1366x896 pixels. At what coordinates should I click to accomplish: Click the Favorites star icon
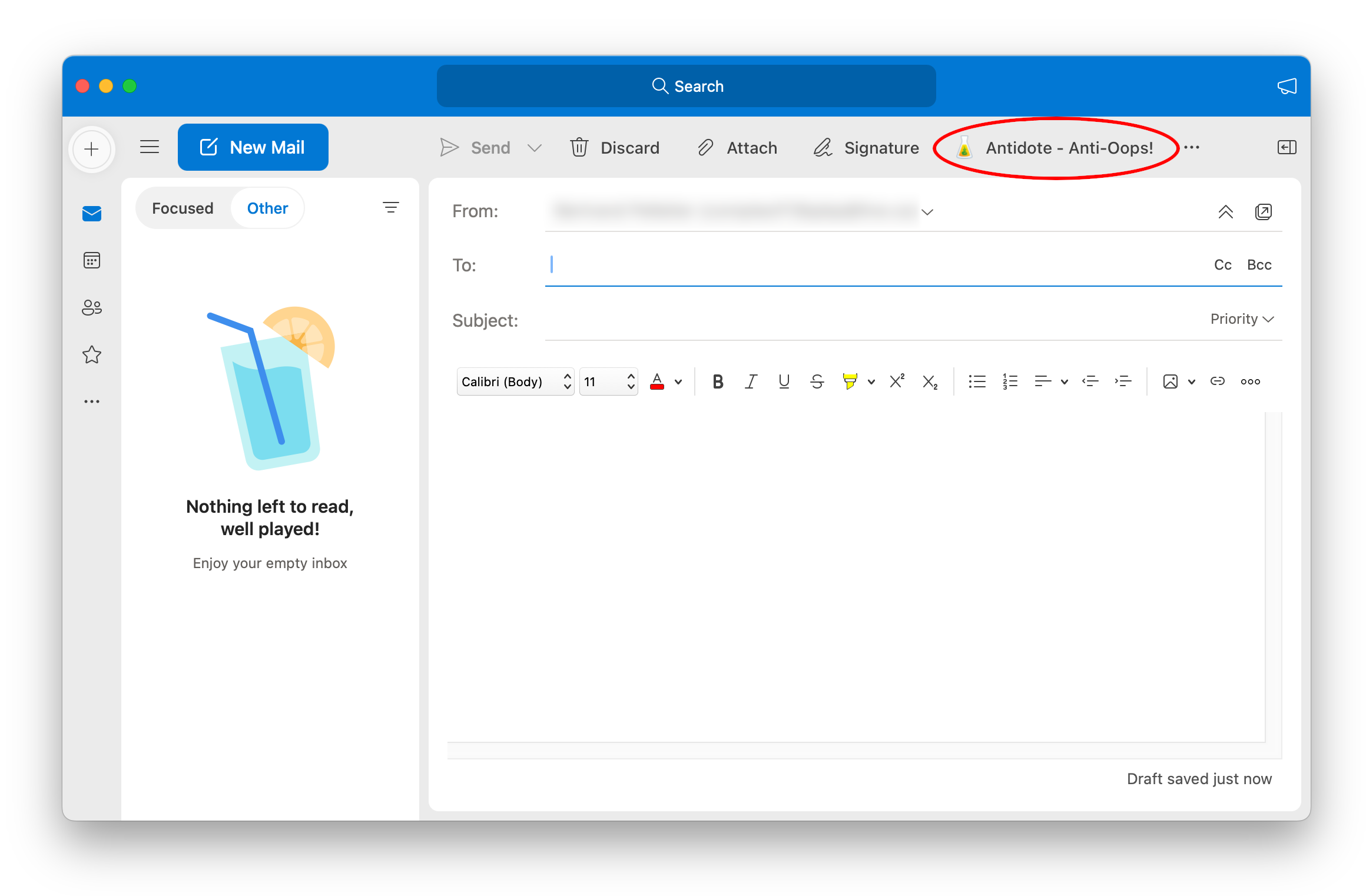[x=92, y=354]
